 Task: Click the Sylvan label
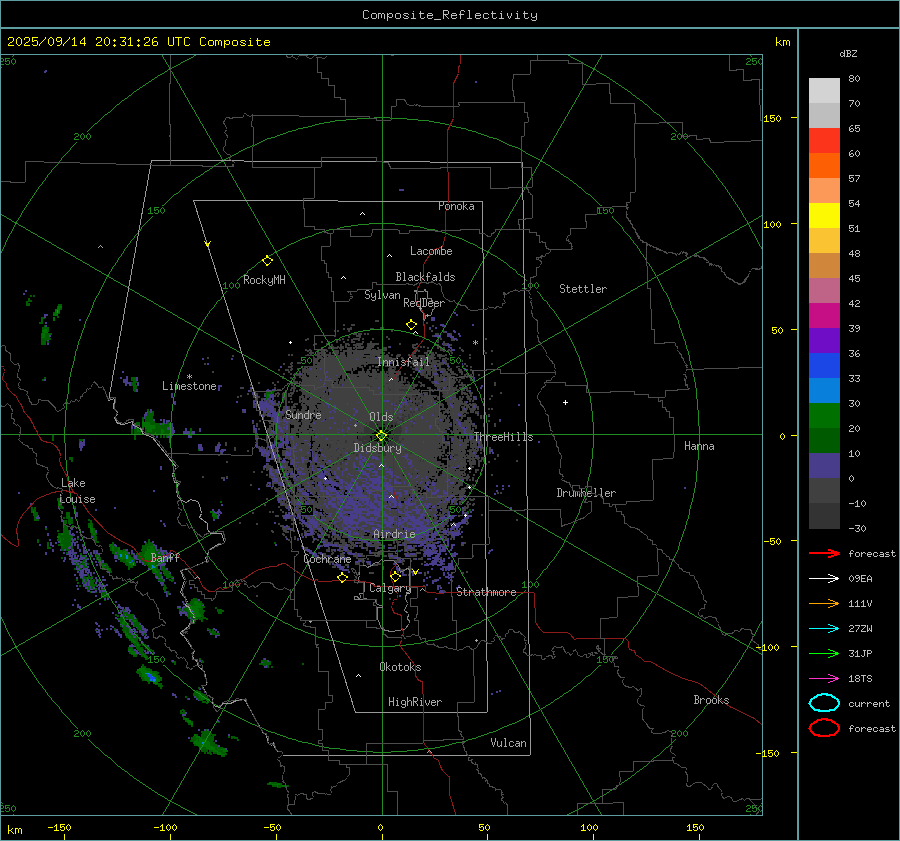point(382,295)
